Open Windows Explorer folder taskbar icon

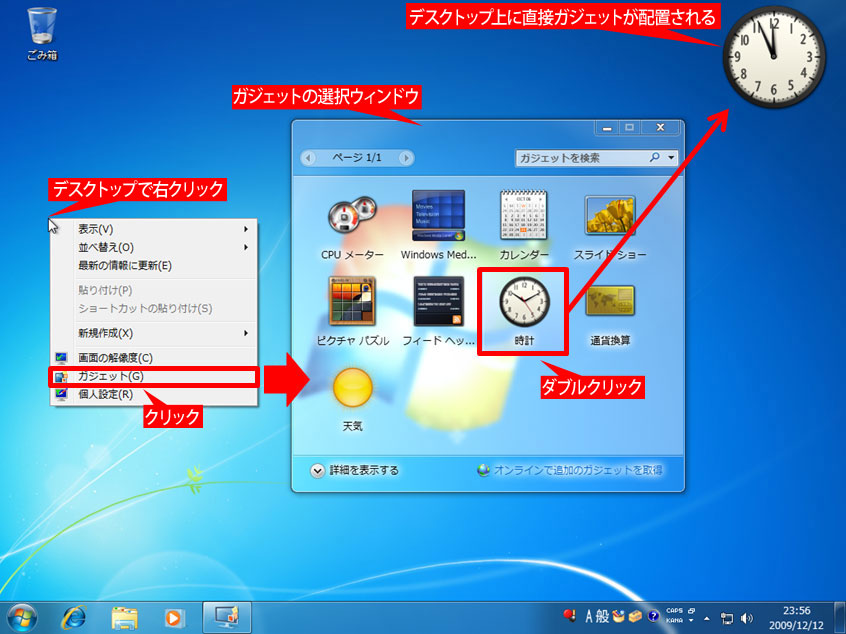(x=124, y=617)
